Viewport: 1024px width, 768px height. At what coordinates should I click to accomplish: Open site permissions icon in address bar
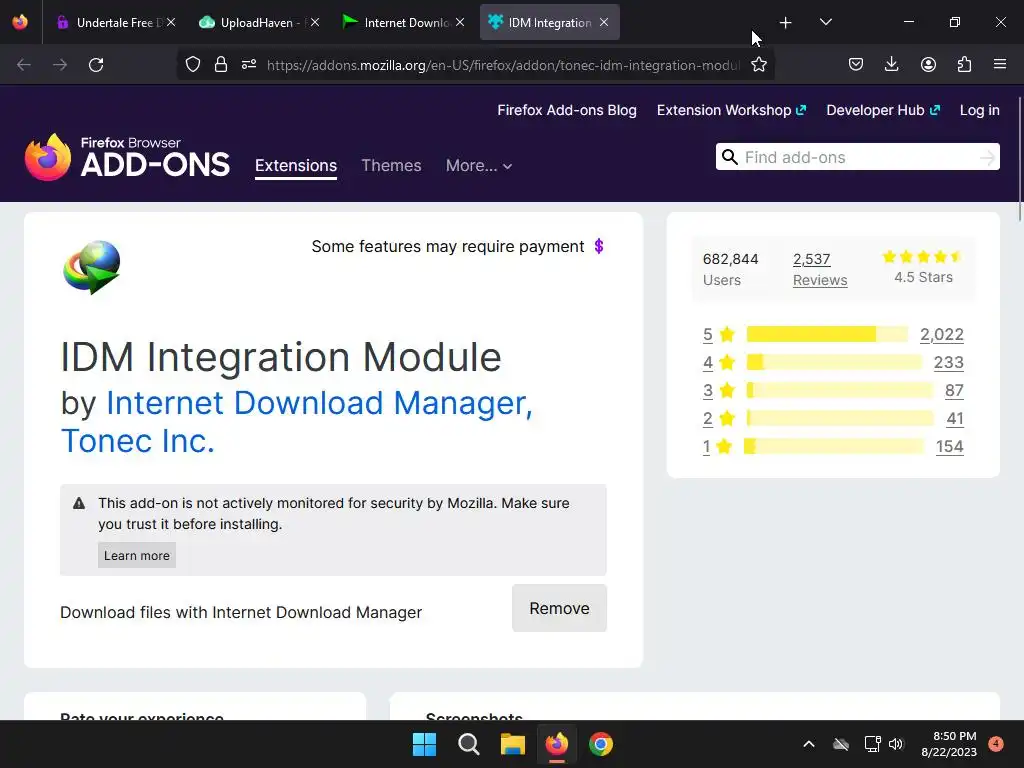click(x=249, y=65)
